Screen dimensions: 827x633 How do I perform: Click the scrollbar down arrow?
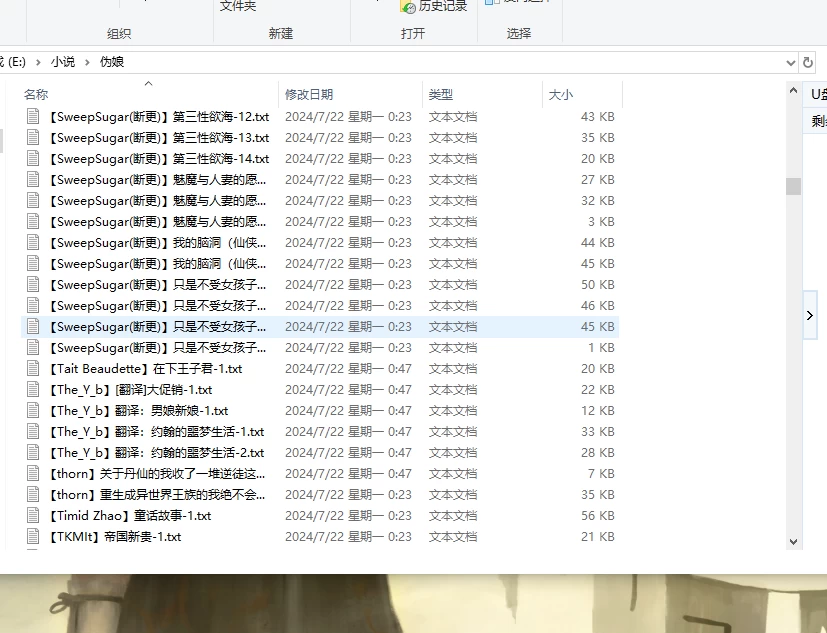[793, 542]
